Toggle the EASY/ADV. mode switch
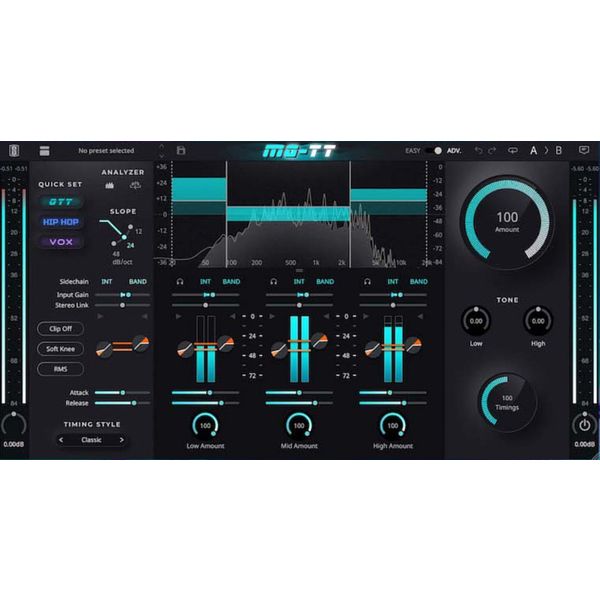Image resolution: width=600 pixels, height=600 pixels. [x=433, y=151]
